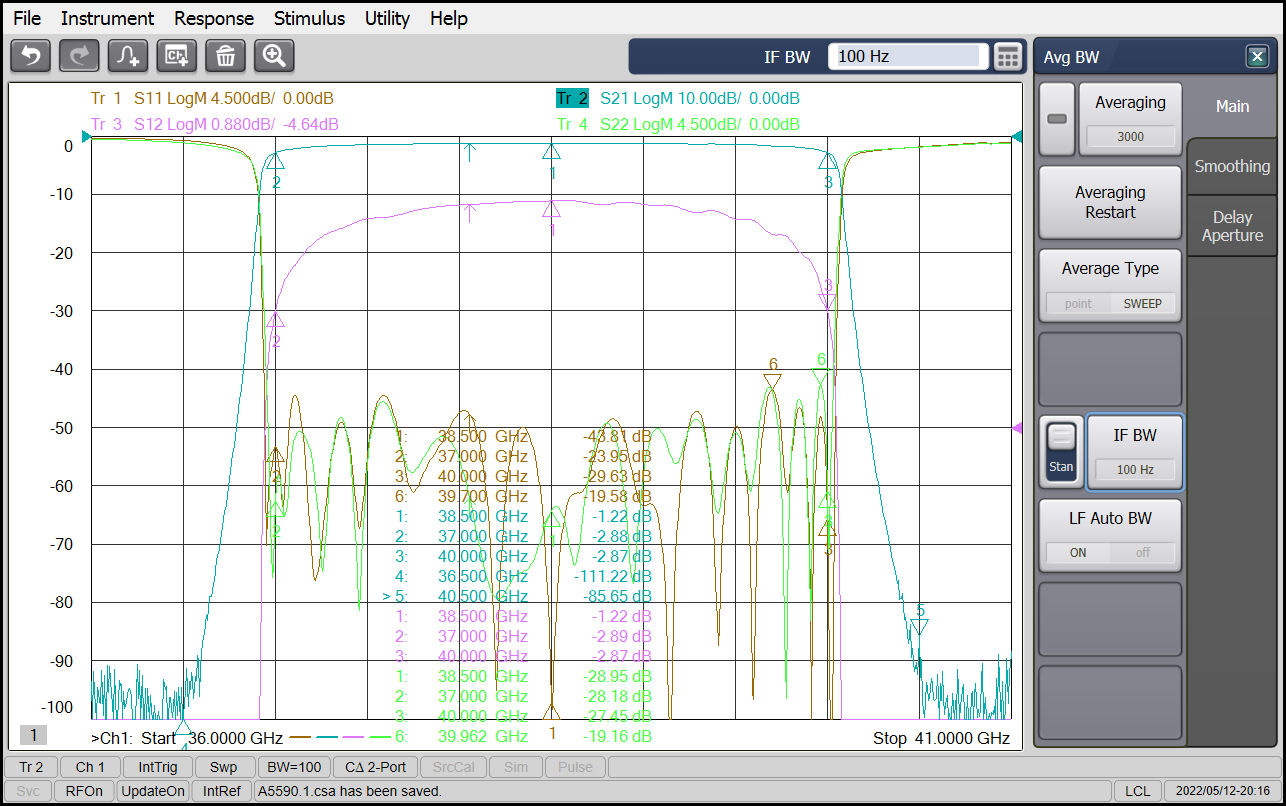Open the Response menu
Screen dimensions: 1286x806
click(x=214, y=18)
